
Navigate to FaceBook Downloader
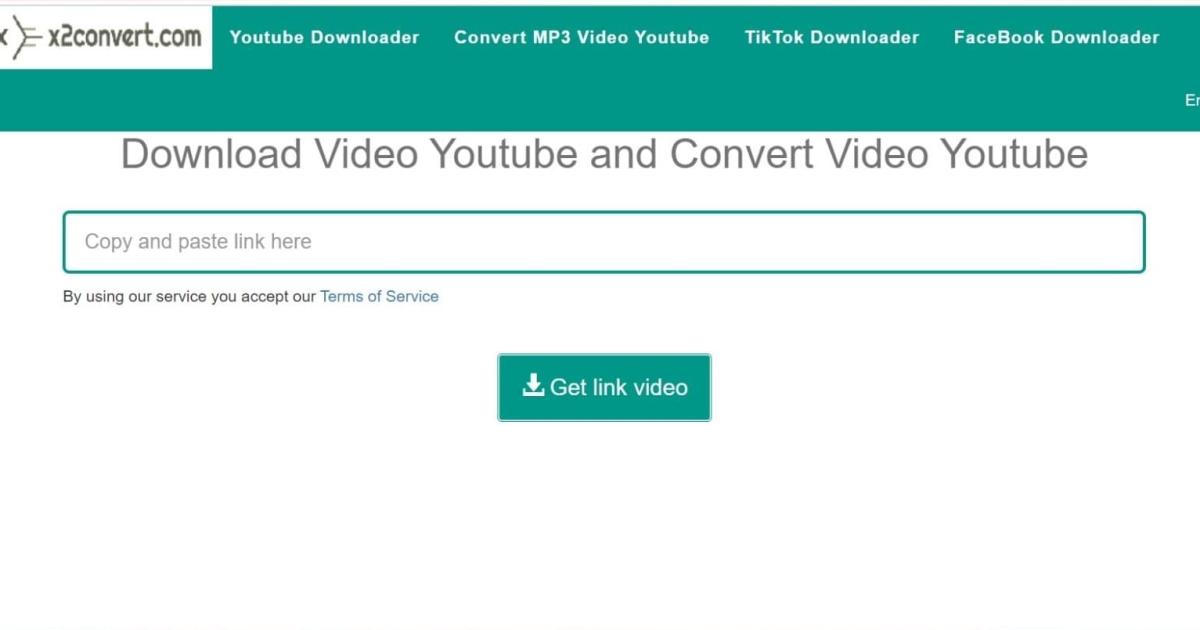pos(1056,37)
